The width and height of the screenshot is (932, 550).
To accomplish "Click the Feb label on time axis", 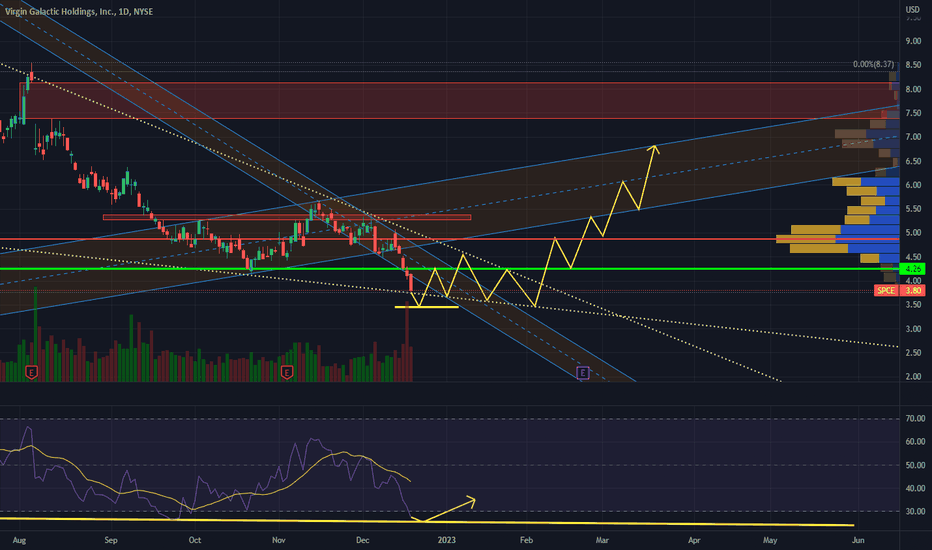I will [x=526, y=540].
